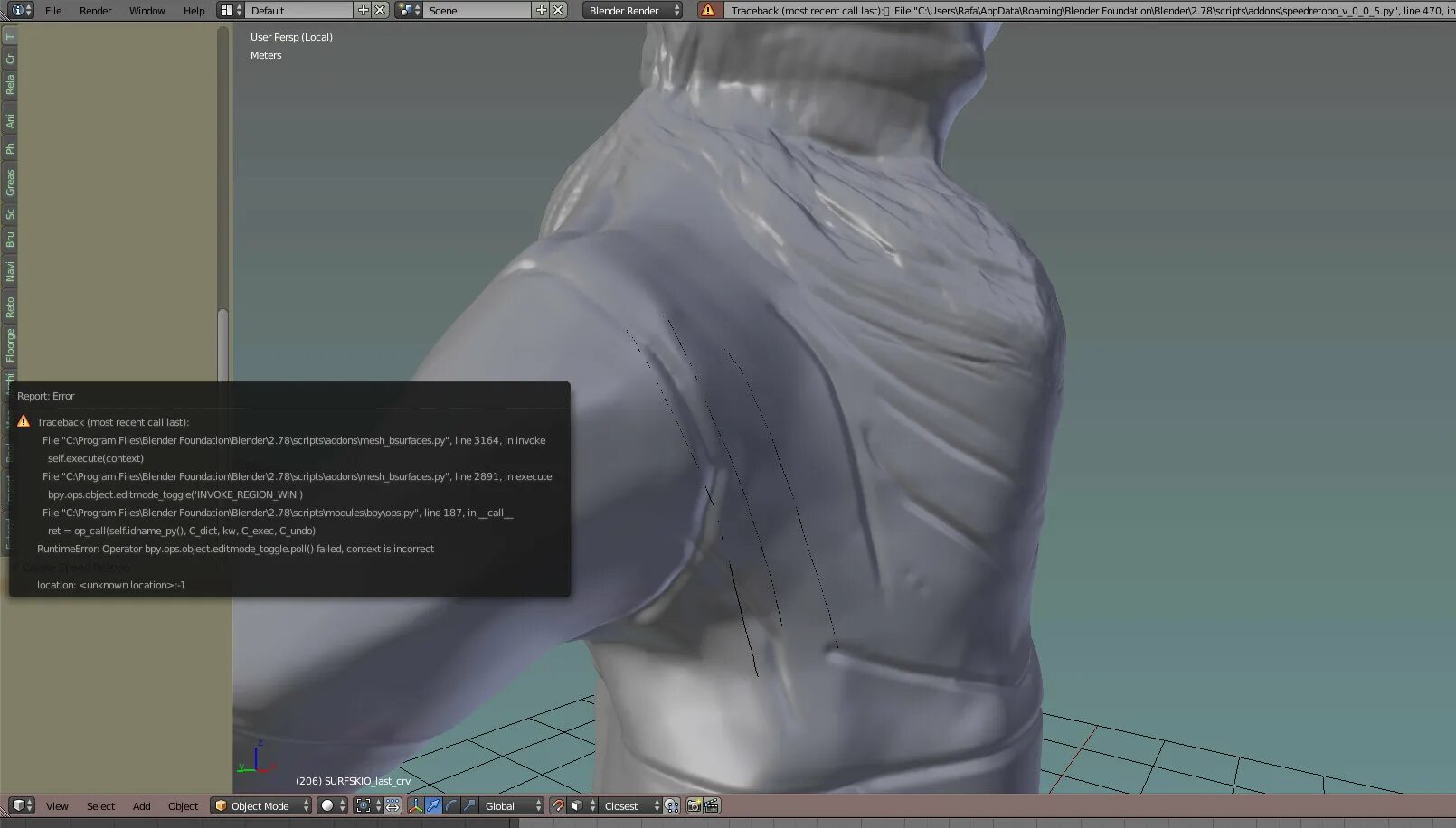The height and width of the screenshot is (828, 1456).
Task: Toggle snapping with the magnet icon
Action: click(558, 805)
